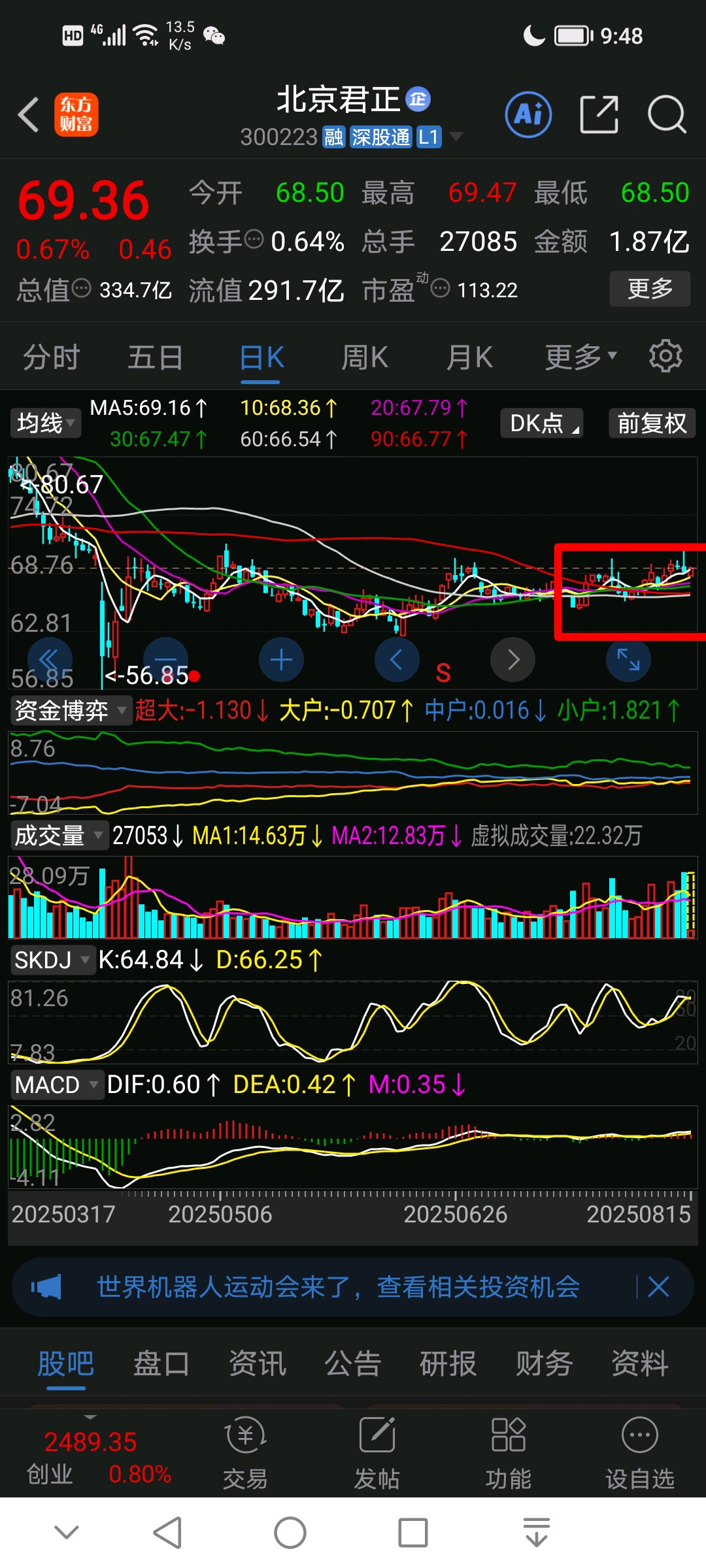Zoom in chart with plus button
Image resolution: width=706 pixels, height=1568 pixels.
[x=281, y=660]
